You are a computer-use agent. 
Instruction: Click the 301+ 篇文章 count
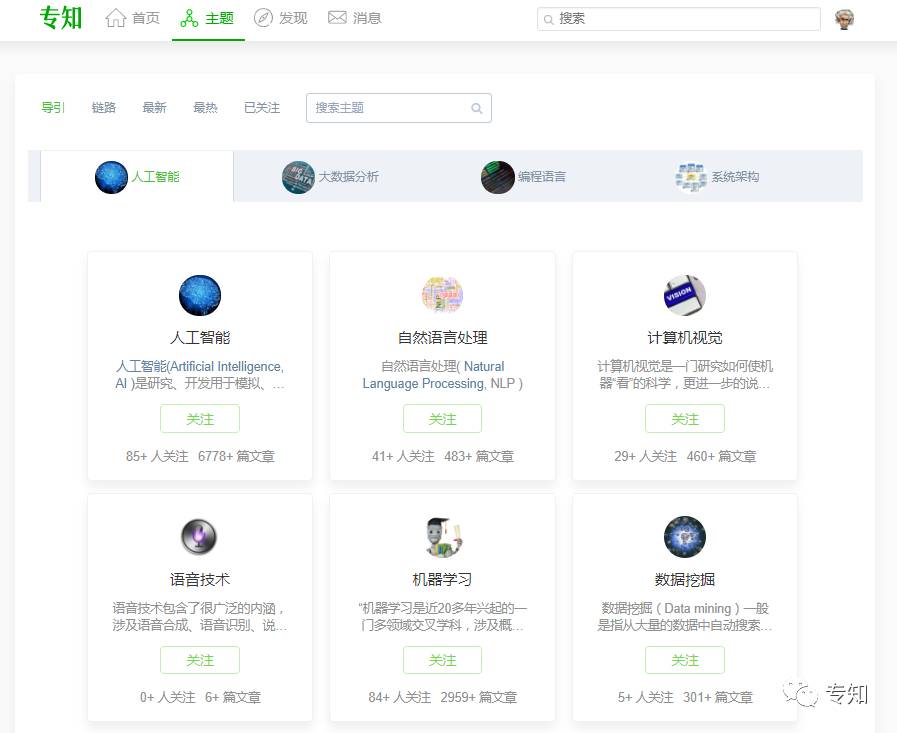click(x=718, y=698)
